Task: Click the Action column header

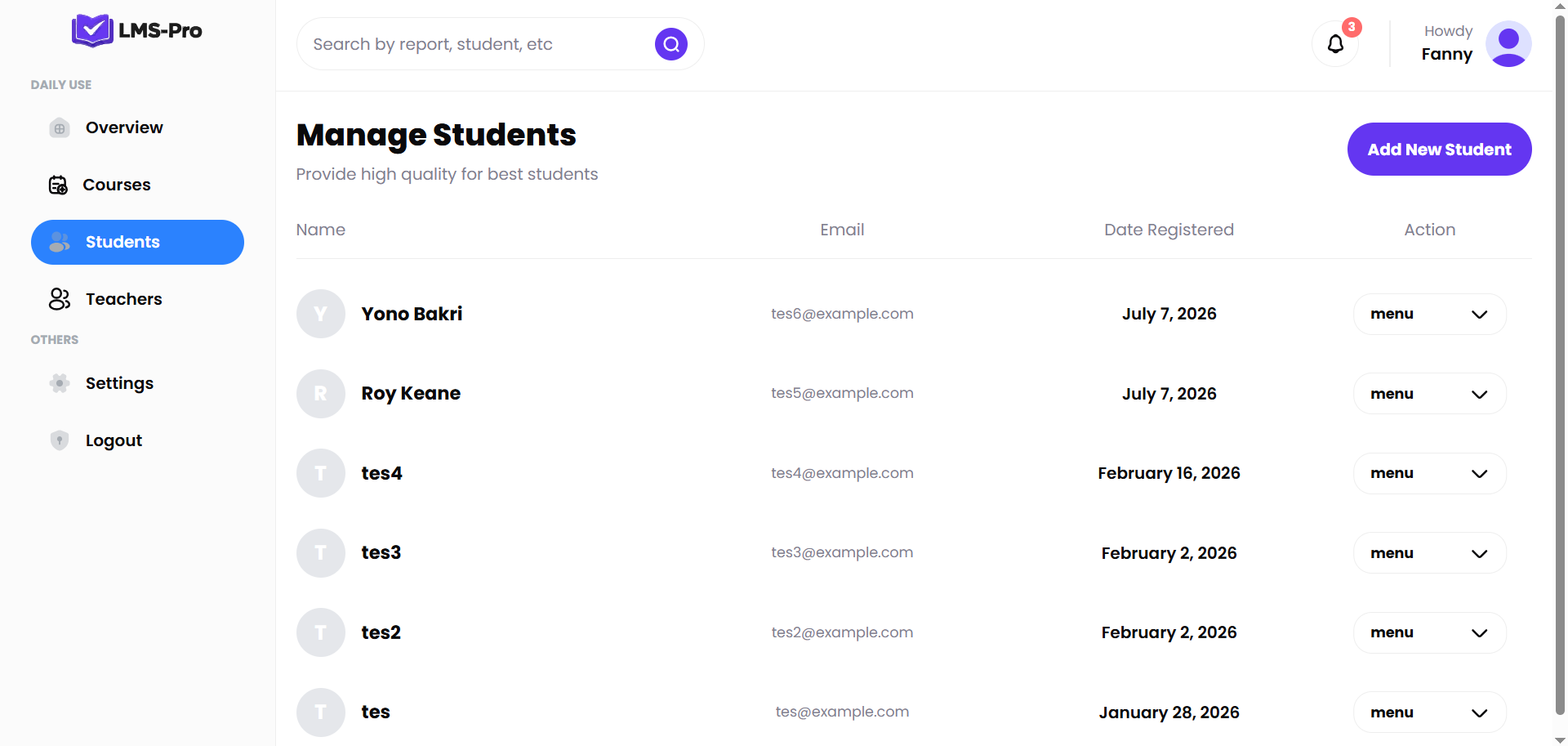Action: (x=1429, y=230)
